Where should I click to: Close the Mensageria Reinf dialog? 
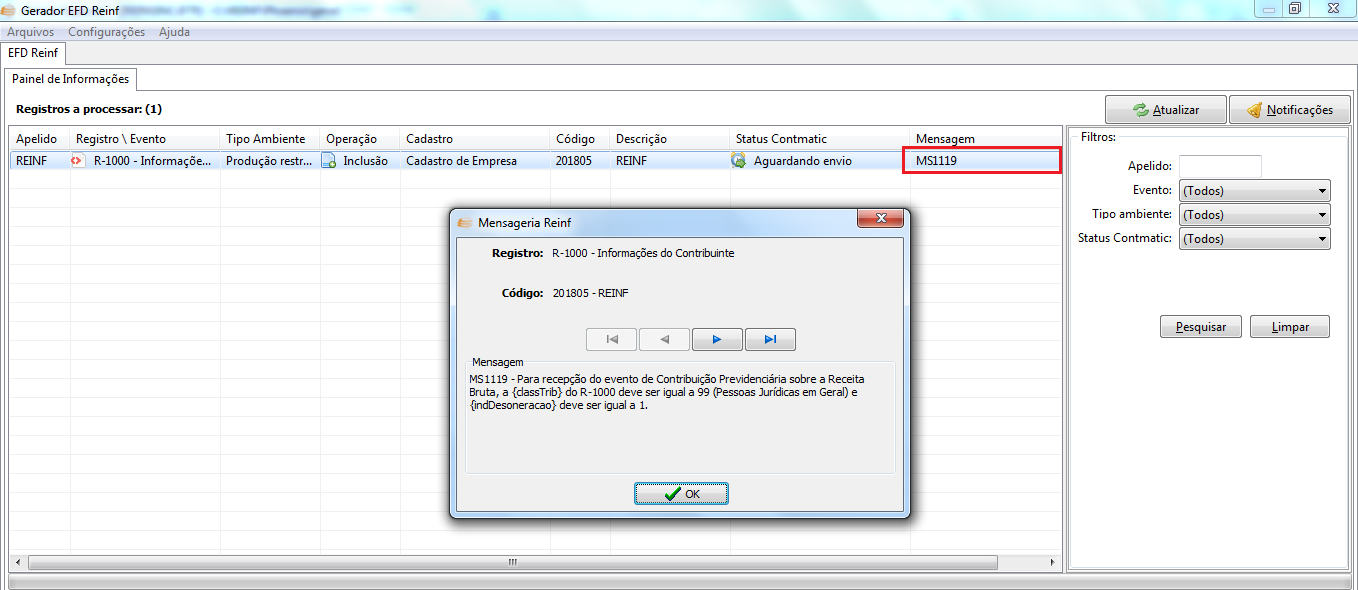coord(881,219)
